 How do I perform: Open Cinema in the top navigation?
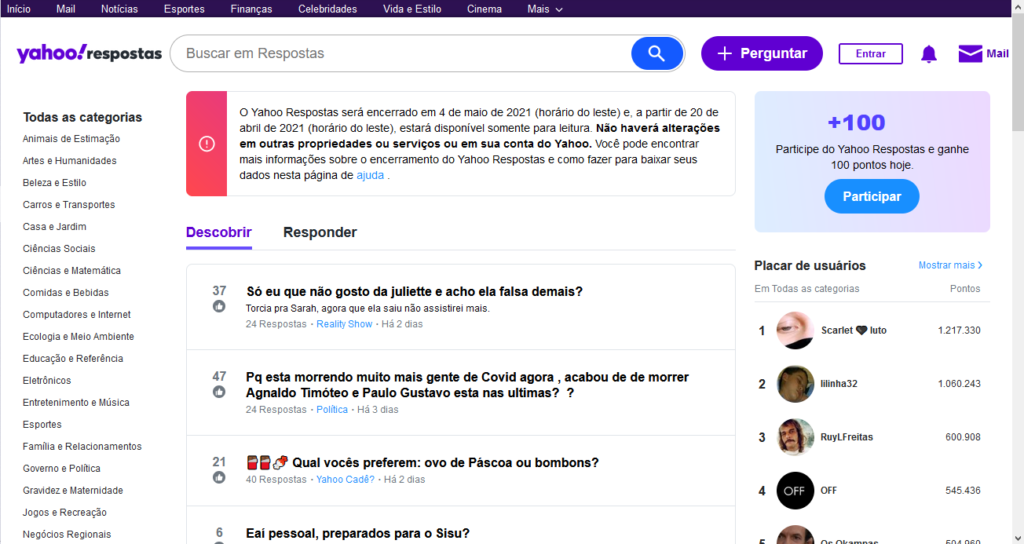485,9
